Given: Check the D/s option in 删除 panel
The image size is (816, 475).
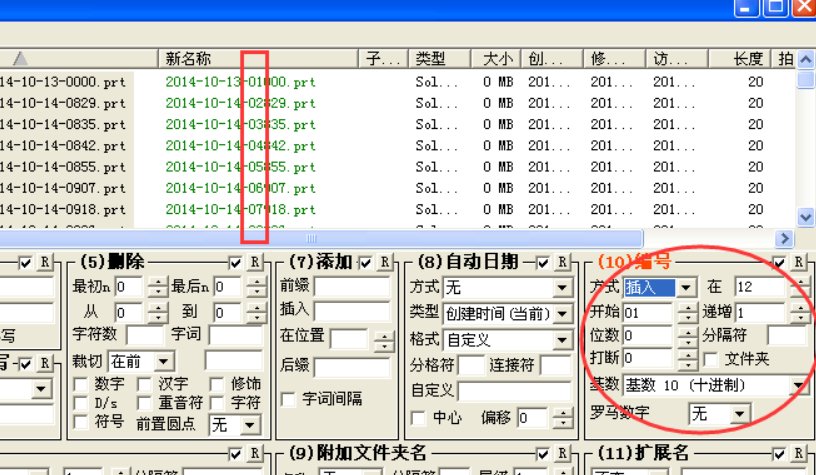Looking at the screenshot, I should click(x=81, y=403).
